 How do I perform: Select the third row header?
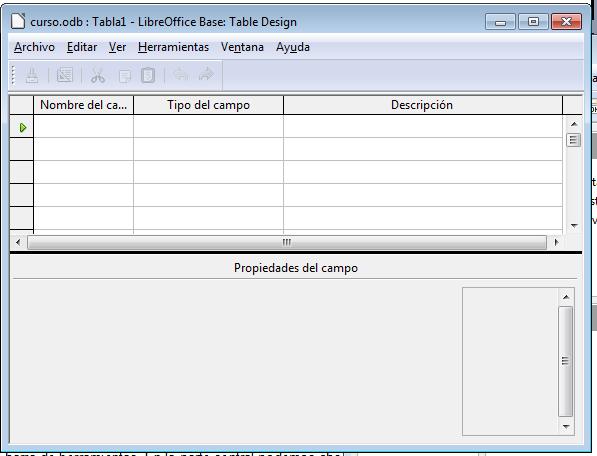tap(22, 172)
